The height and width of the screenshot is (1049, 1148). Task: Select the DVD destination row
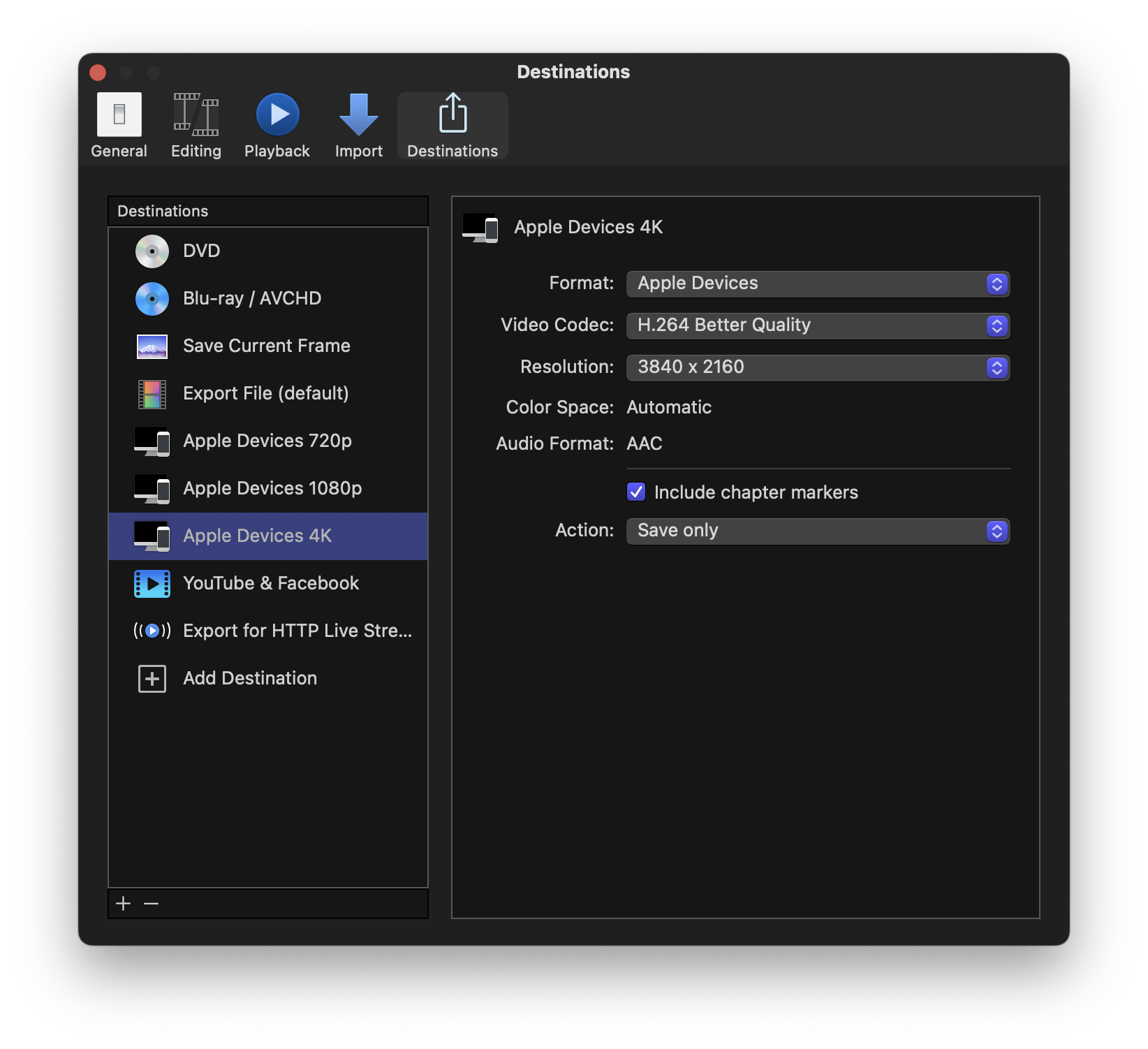pos(268,251)
